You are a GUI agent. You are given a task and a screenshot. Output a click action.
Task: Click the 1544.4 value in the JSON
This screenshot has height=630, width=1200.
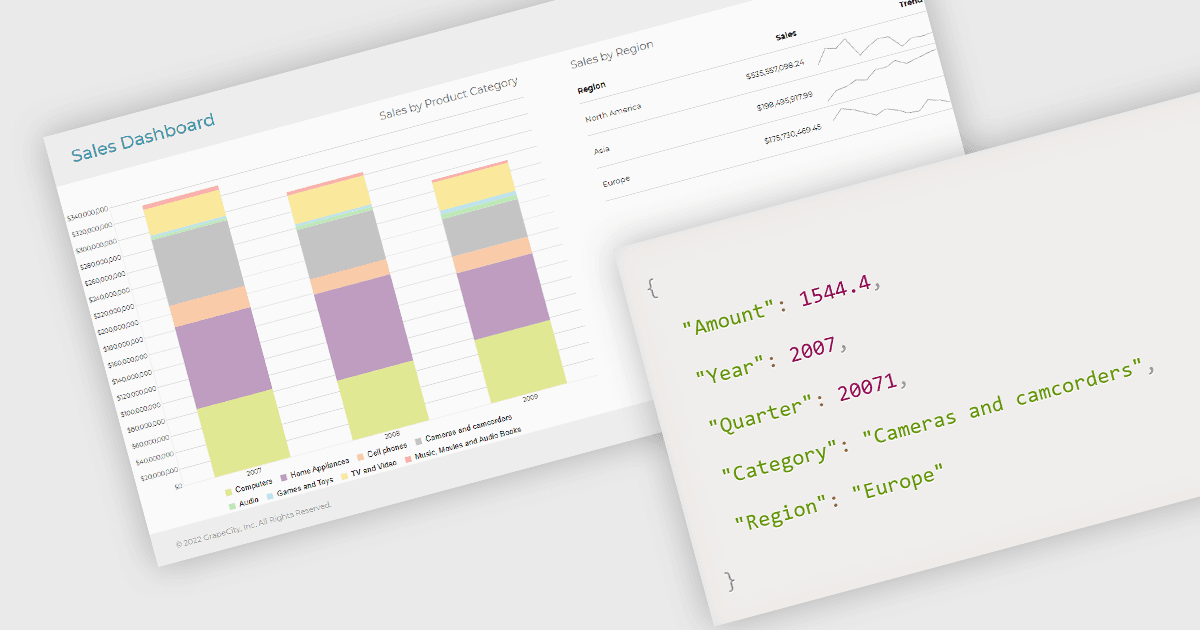point(837,289)
